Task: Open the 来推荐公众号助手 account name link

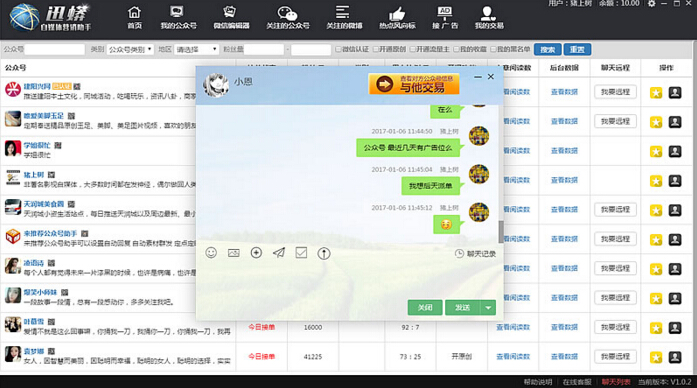Action: (50, 233)
